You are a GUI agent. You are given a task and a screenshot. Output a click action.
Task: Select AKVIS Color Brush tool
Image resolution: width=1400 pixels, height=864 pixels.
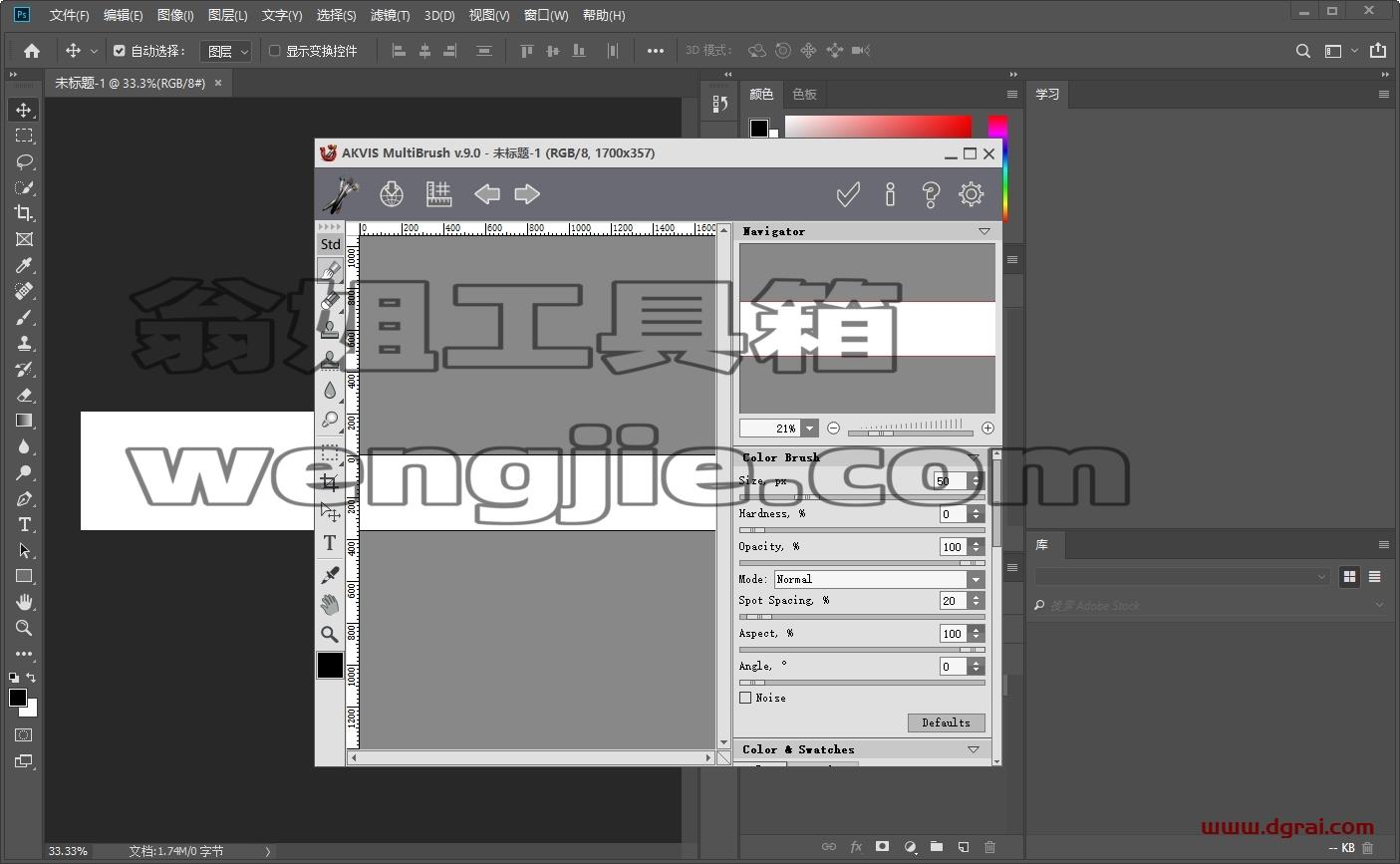330,270
